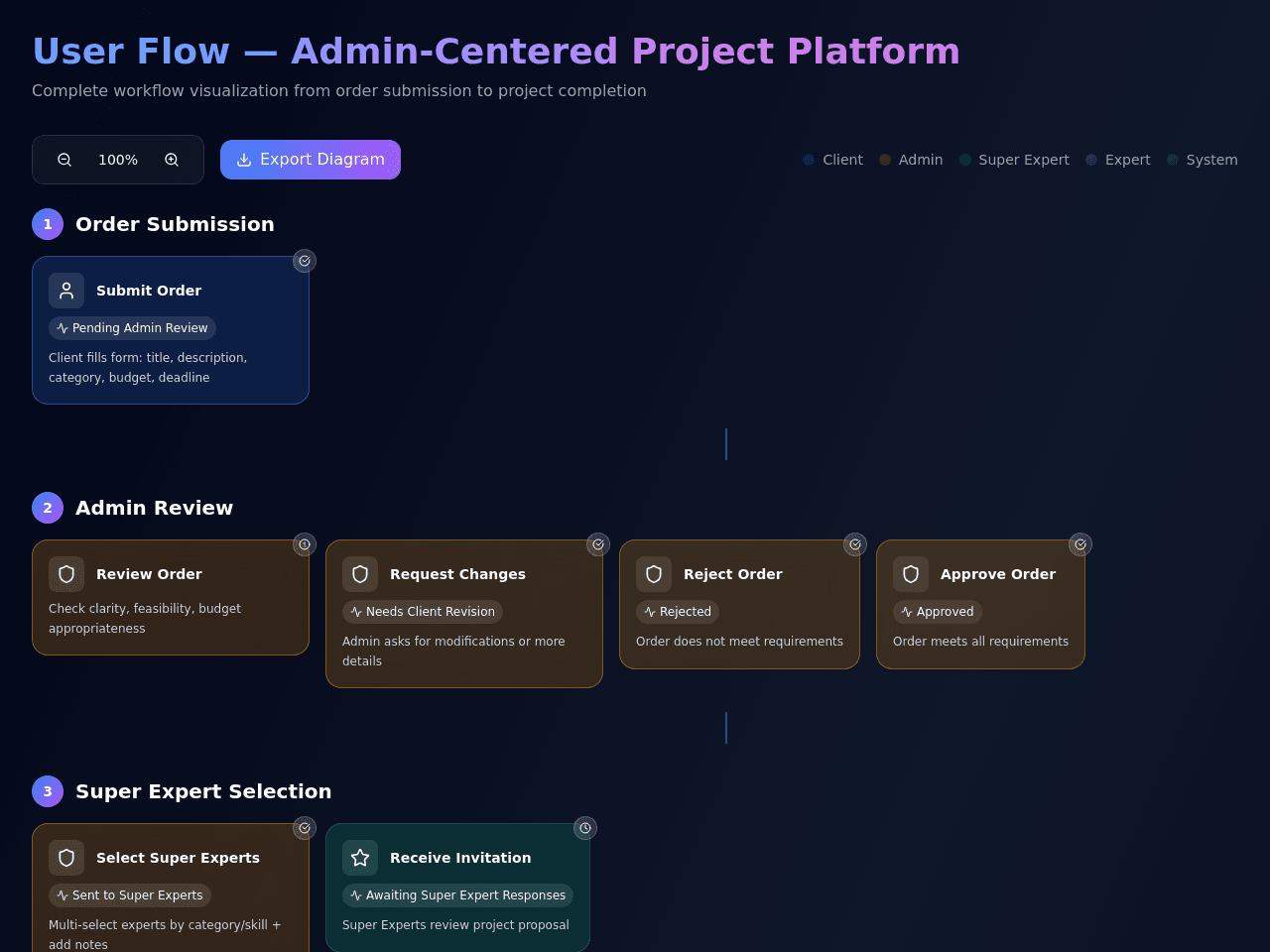
Task: Click the pulse icon in the Approved pill
Action: (907, 612)
